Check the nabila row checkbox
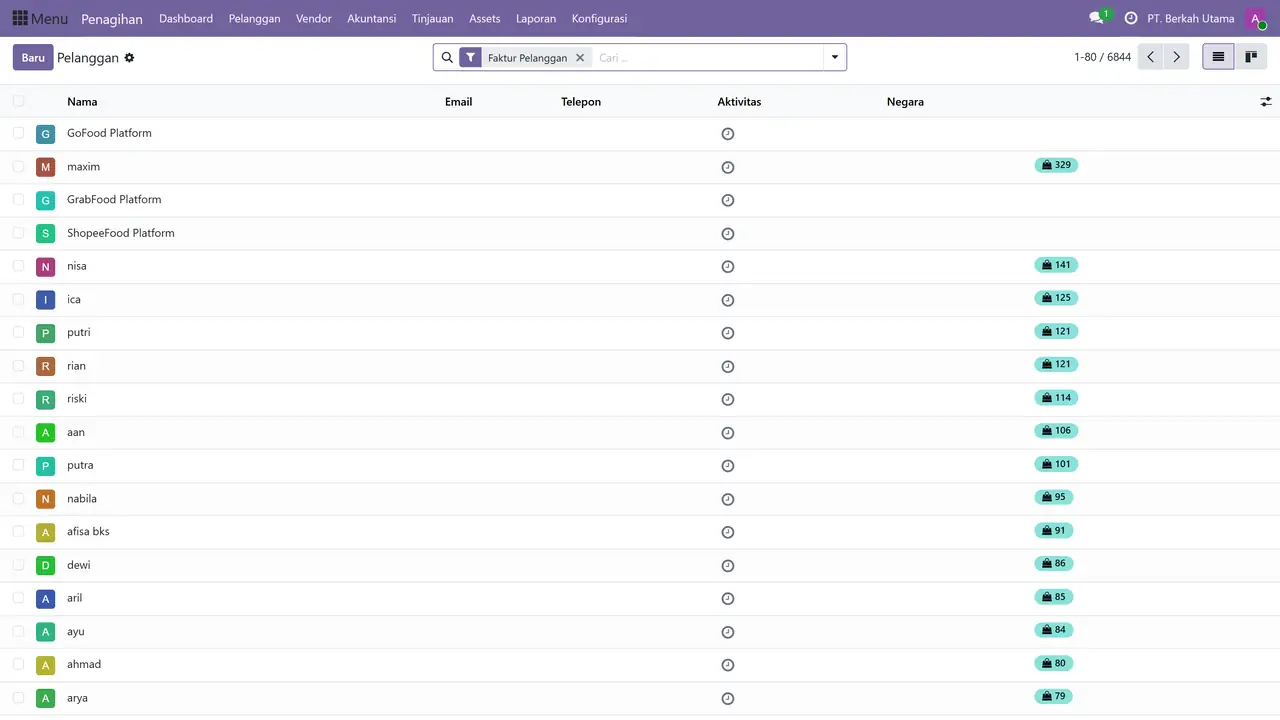Image resolution: width=1280 pixels, height=720 pixels. [18, 498]
